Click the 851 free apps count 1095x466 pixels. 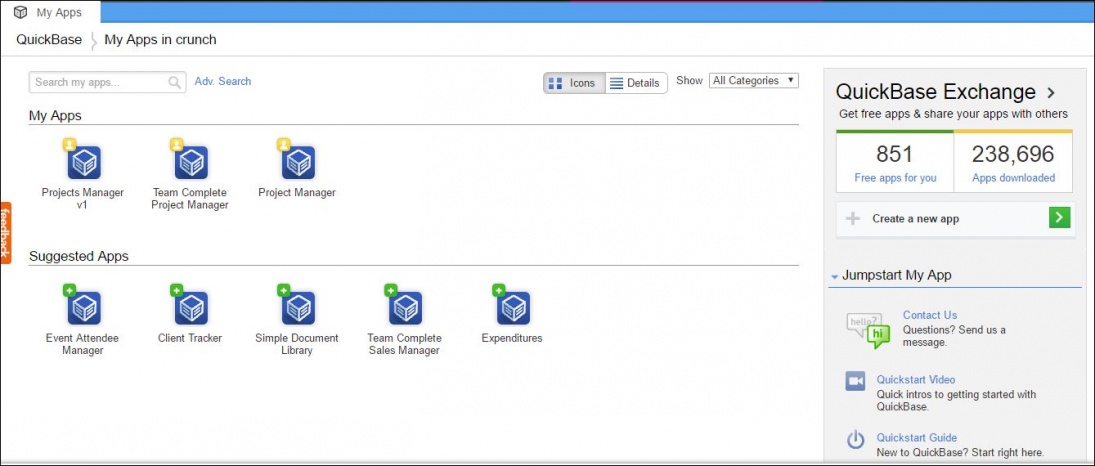coord(895,154)
